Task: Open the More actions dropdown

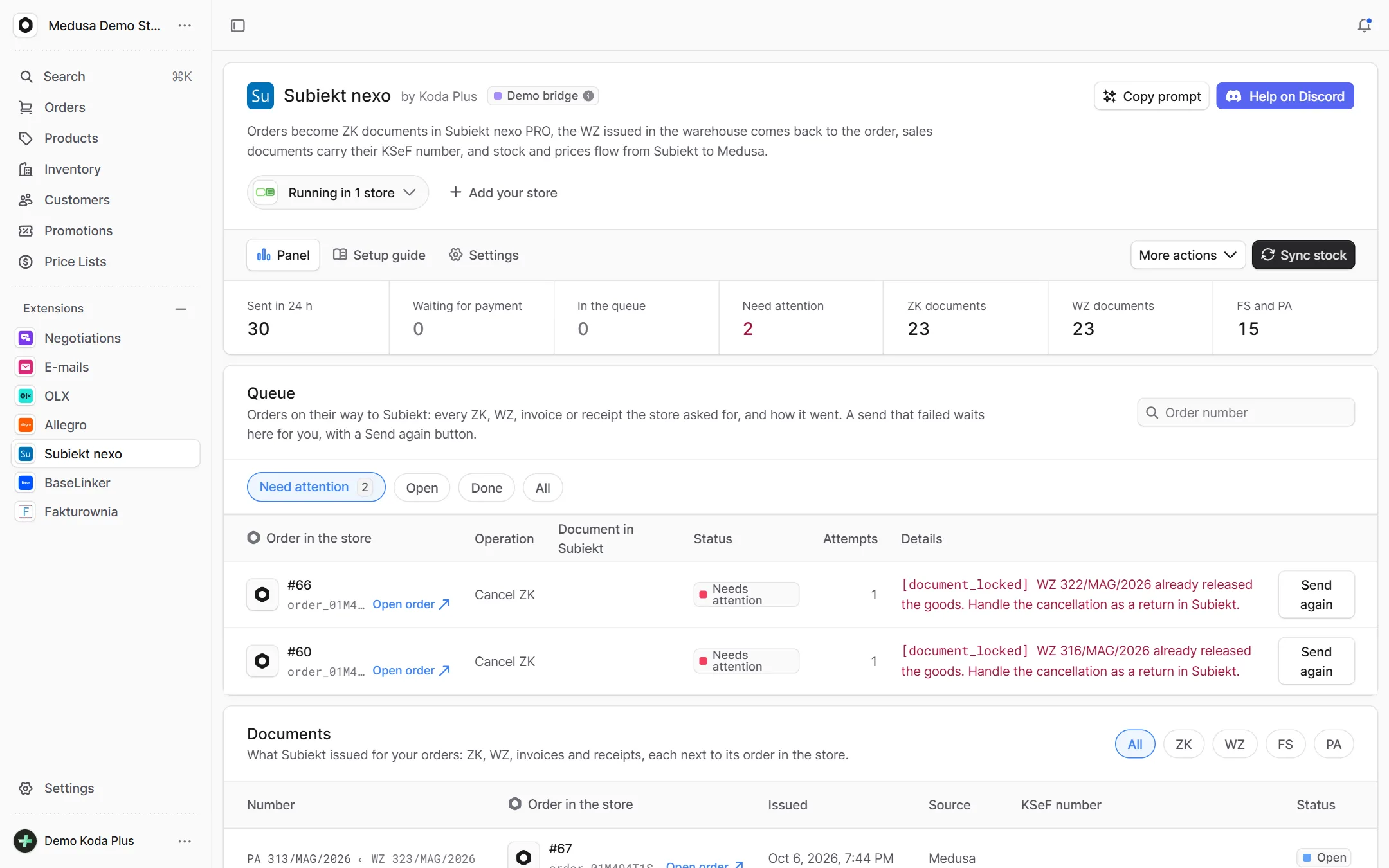Action: click(1188, 255)
